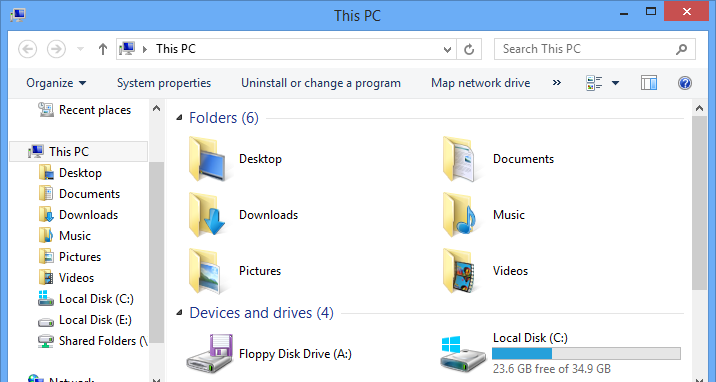Screen dimensions: 716x382
Task: Open the address bar history dropdown
Action: [x=448, y=49]
